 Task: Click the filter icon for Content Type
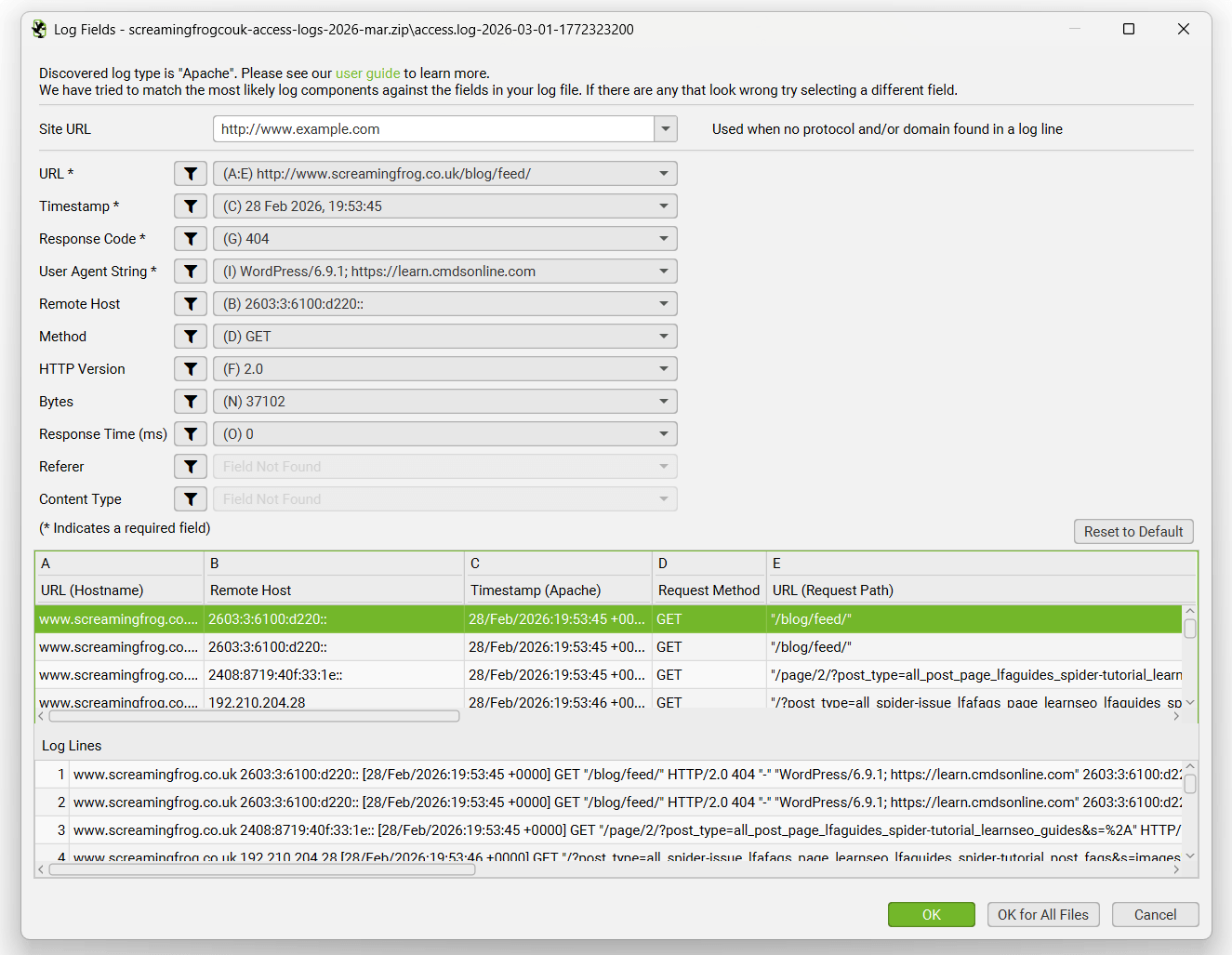tap(191, 499)
